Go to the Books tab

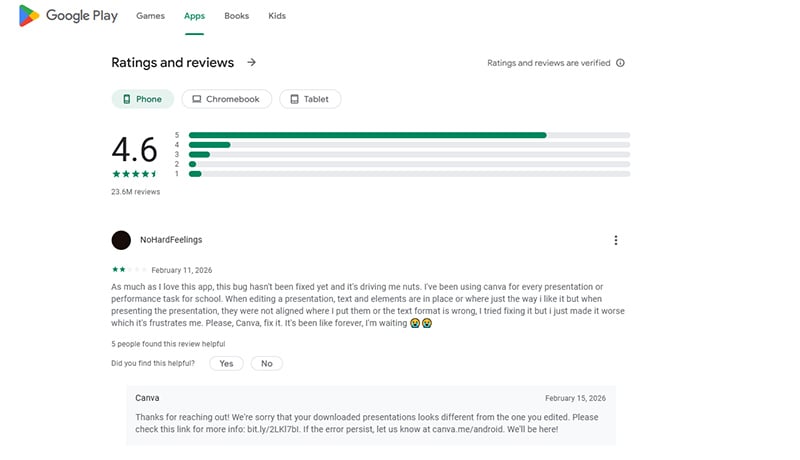[x=237, y=16]
